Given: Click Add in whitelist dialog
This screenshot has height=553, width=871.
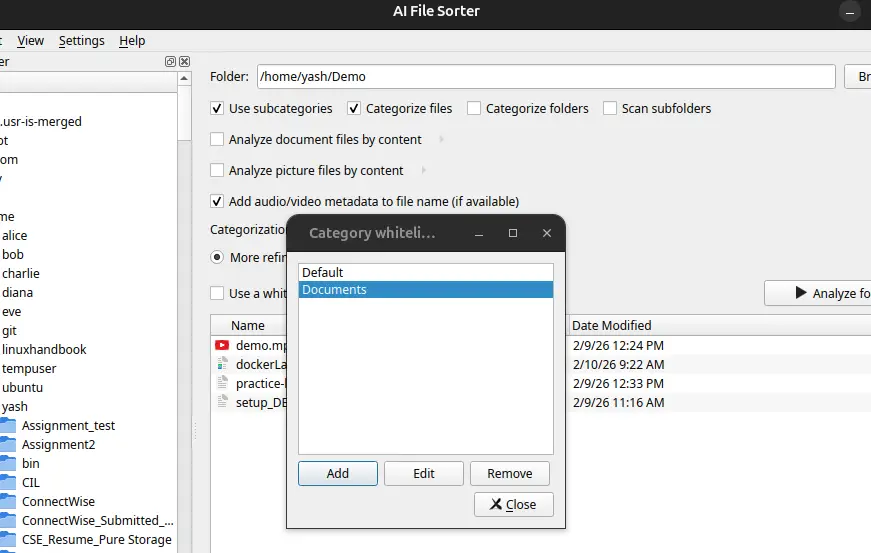Looking at the screenshot, I should (338, 474).
